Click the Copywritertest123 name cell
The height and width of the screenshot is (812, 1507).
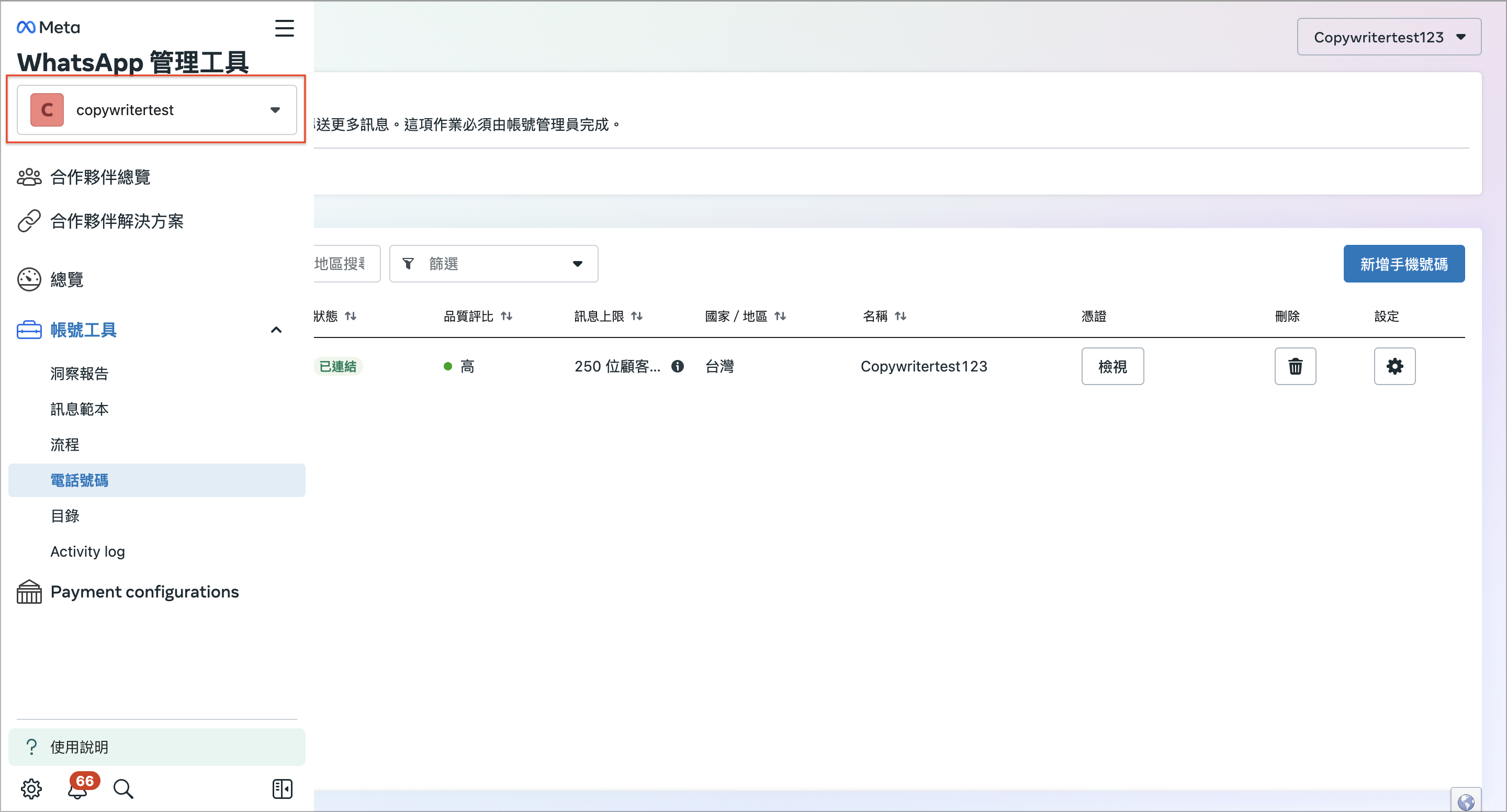[924, 367]
